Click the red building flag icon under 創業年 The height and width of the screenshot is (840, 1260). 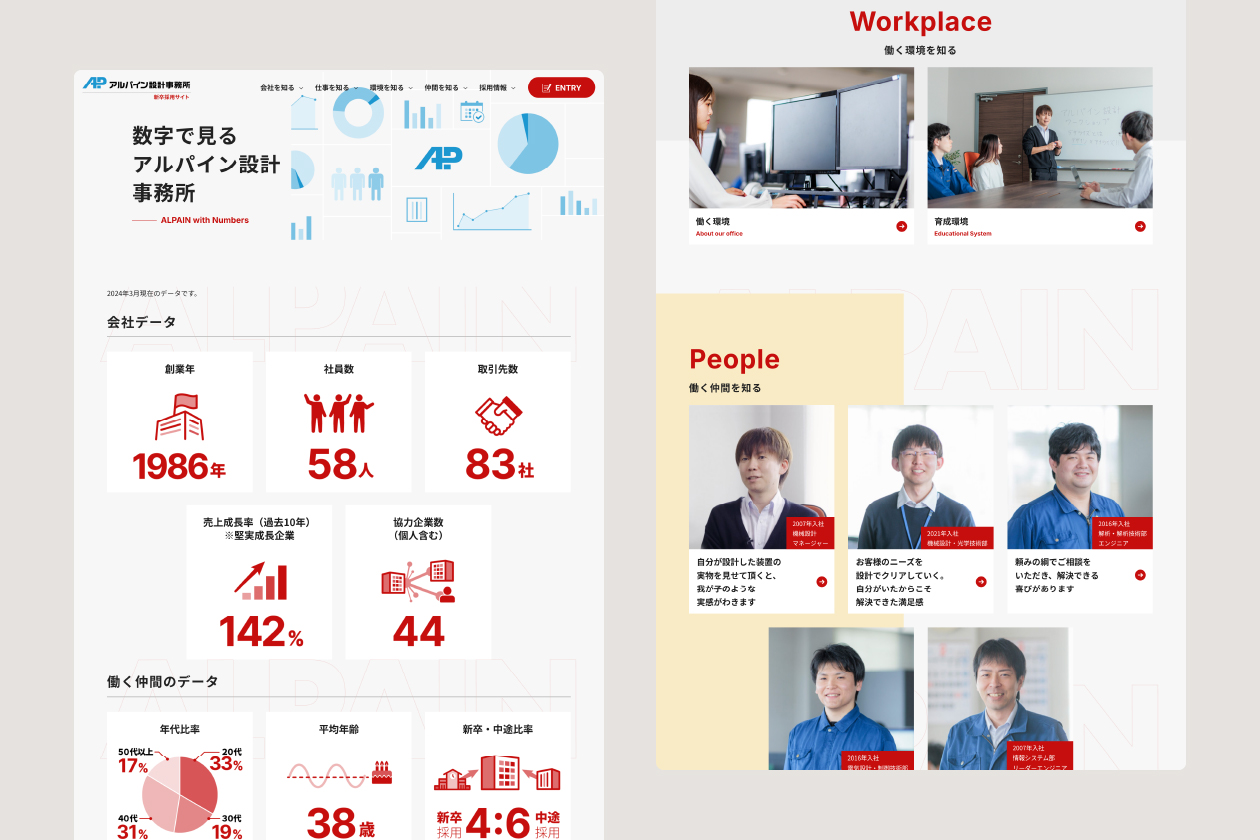tap(180, 417)
